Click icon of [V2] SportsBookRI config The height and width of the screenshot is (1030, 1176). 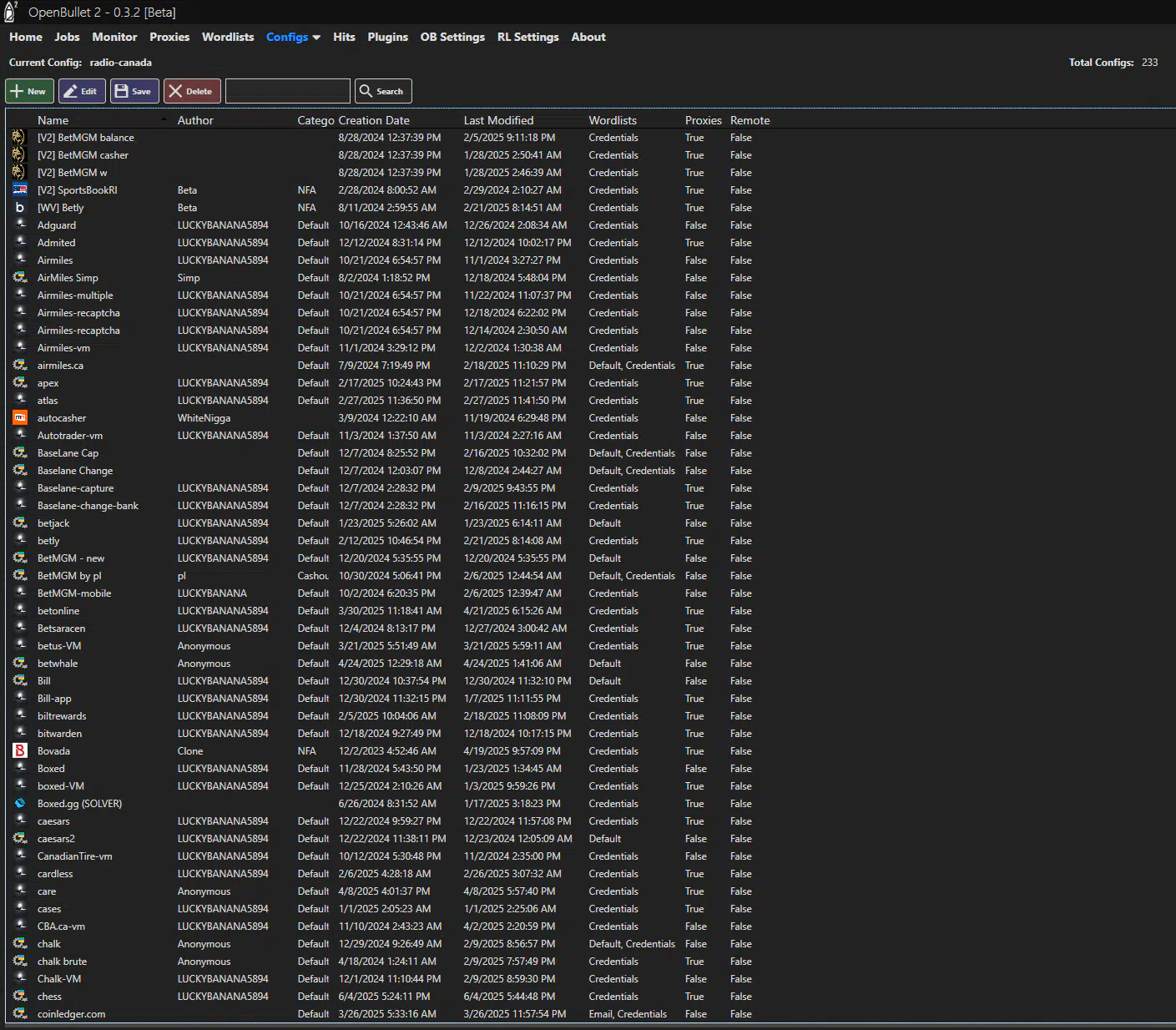20,190
